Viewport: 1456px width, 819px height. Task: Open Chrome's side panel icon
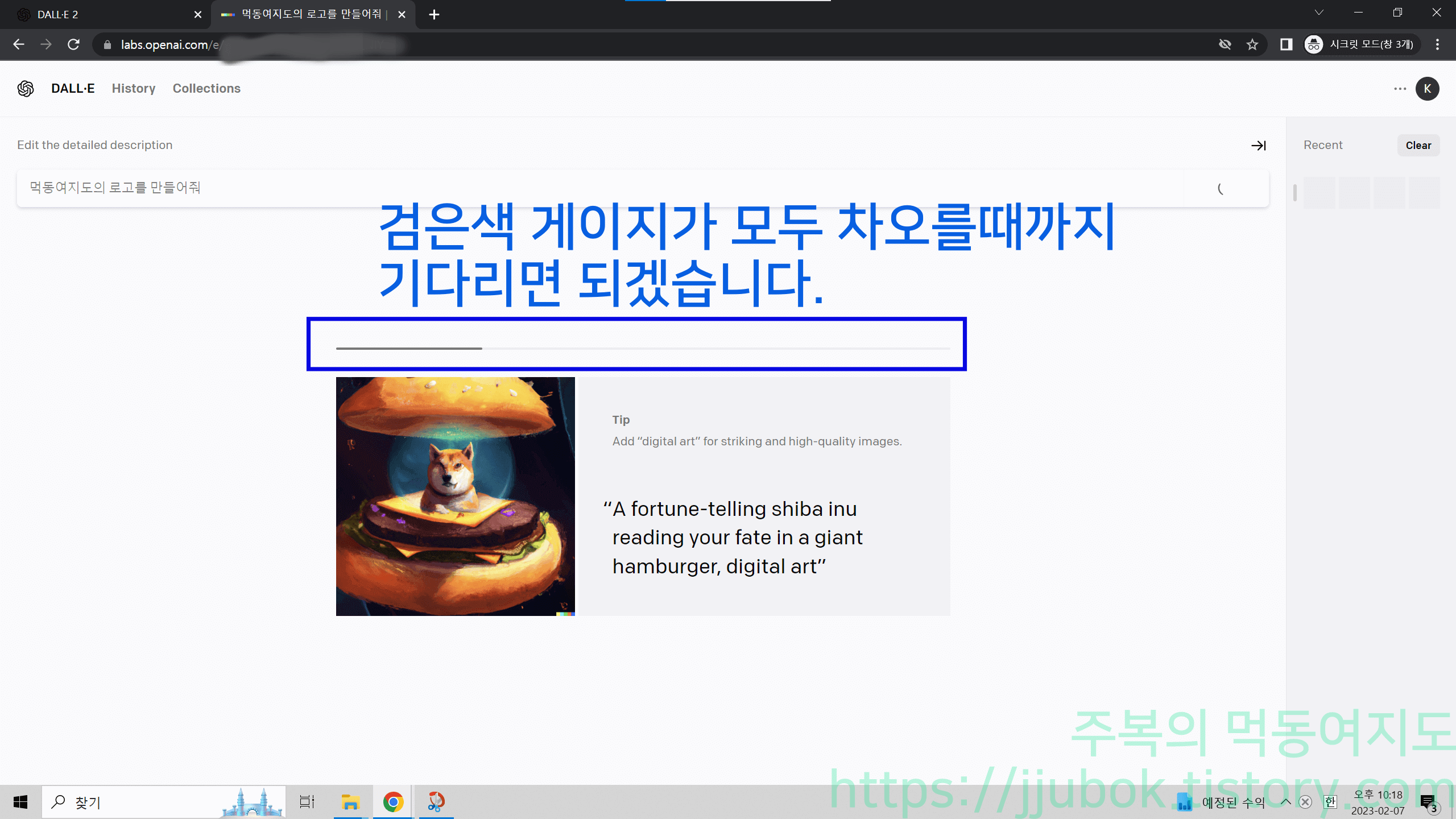(x=1287, y=44)
